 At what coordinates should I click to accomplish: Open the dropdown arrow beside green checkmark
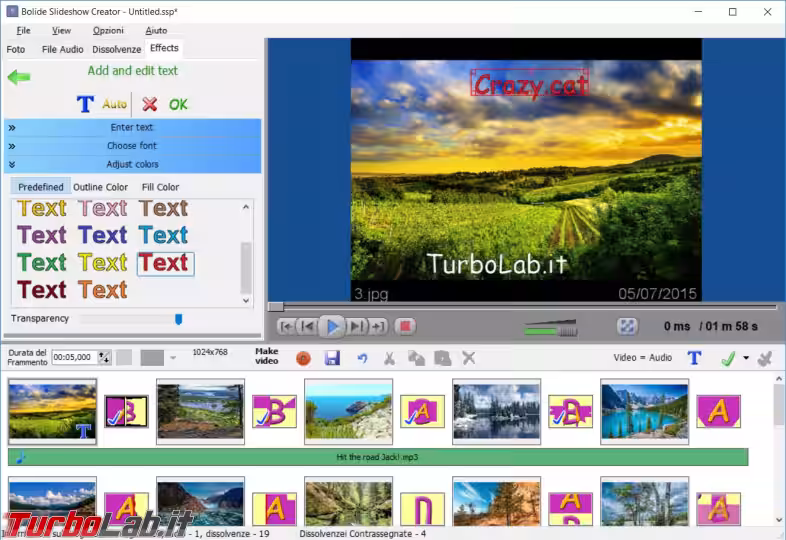coord(746,358)
